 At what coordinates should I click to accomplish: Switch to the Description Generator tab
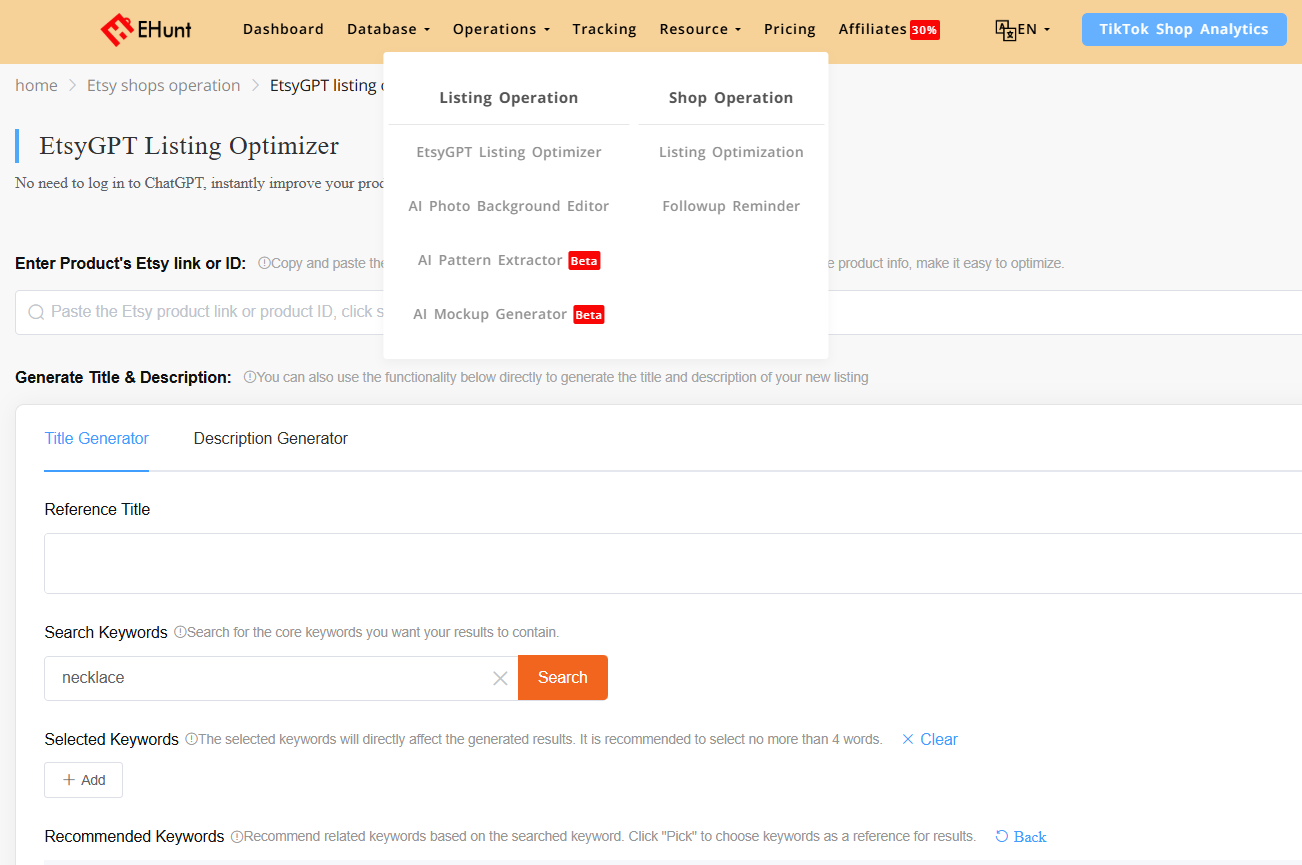click(x=271, y=439)
